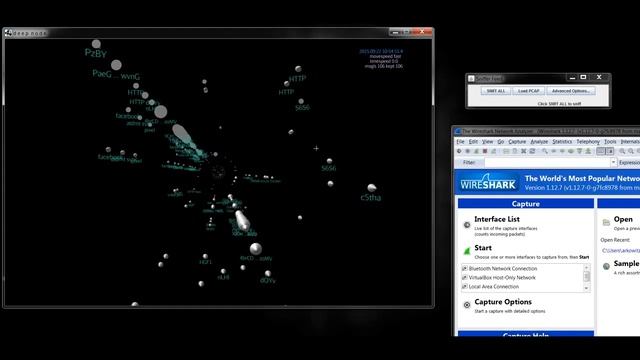The height and width of the screenshot is (360, 640).
Task: Open the Statistics menu in Wireshark
Action: 562,142
